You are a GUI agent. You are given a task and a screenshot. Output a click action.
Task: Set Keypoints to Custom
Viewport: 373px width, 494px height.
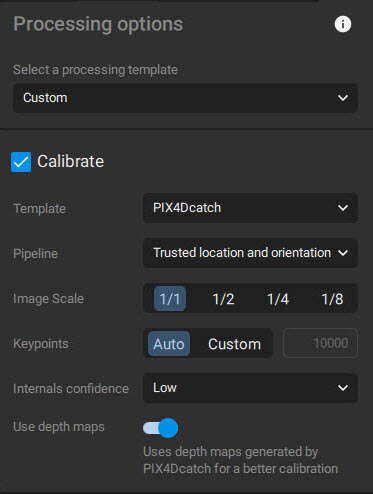[234, 344]
